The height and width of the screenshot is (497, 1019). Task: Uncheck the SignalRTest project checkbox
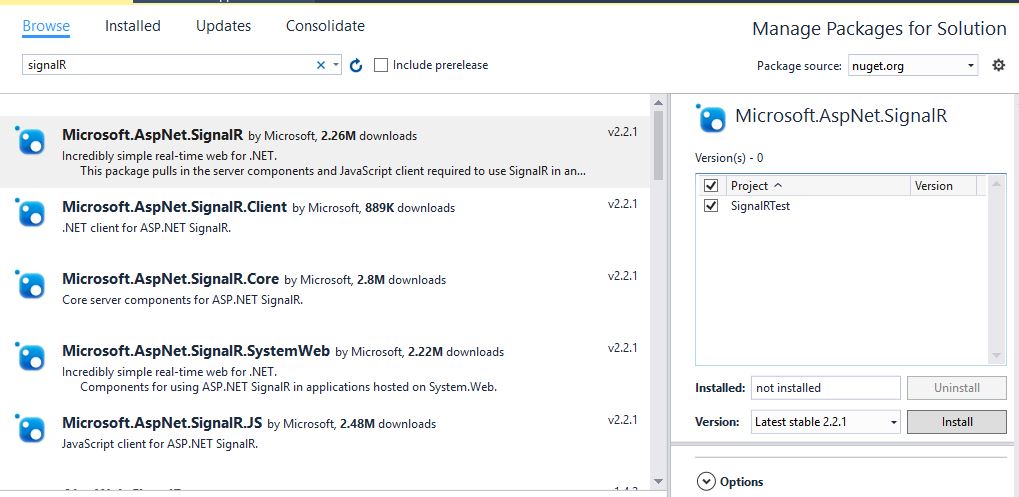[x=711, y=206]
